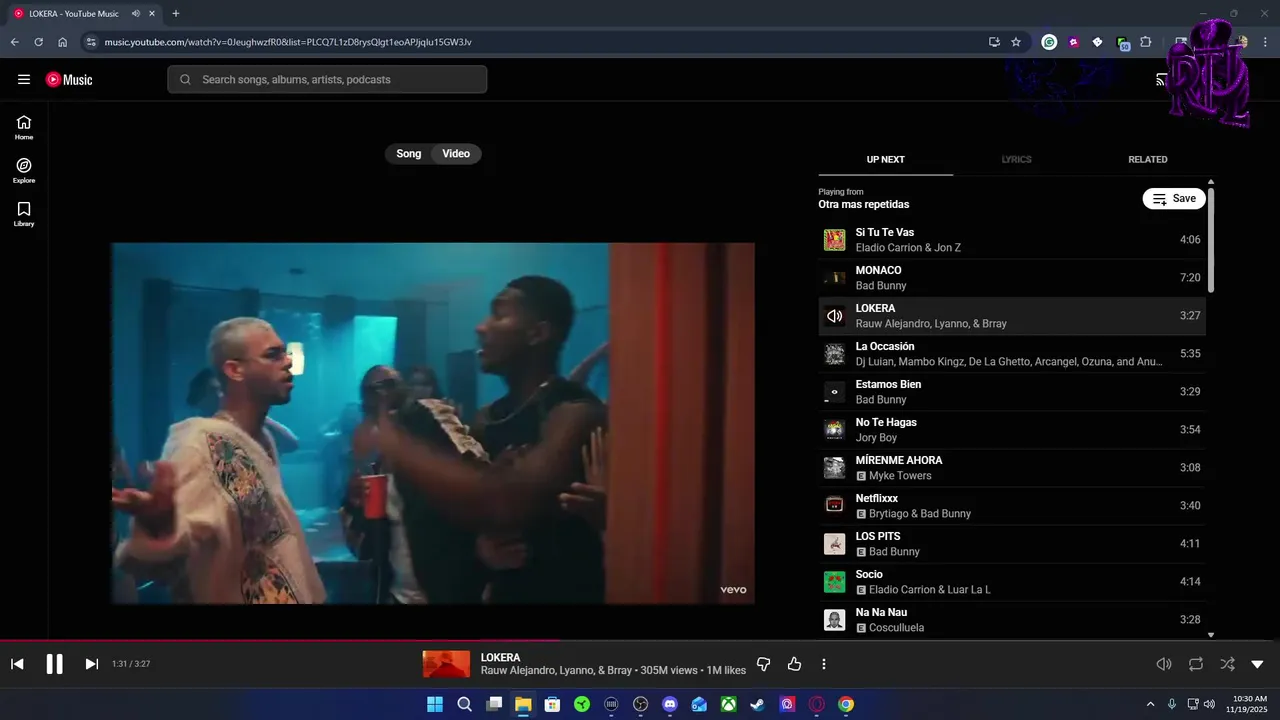Click the now-playing speaker icon on LOKERA row
Image resolution: width=1280 pixels, height=720 pixels.
click(834, 316)
